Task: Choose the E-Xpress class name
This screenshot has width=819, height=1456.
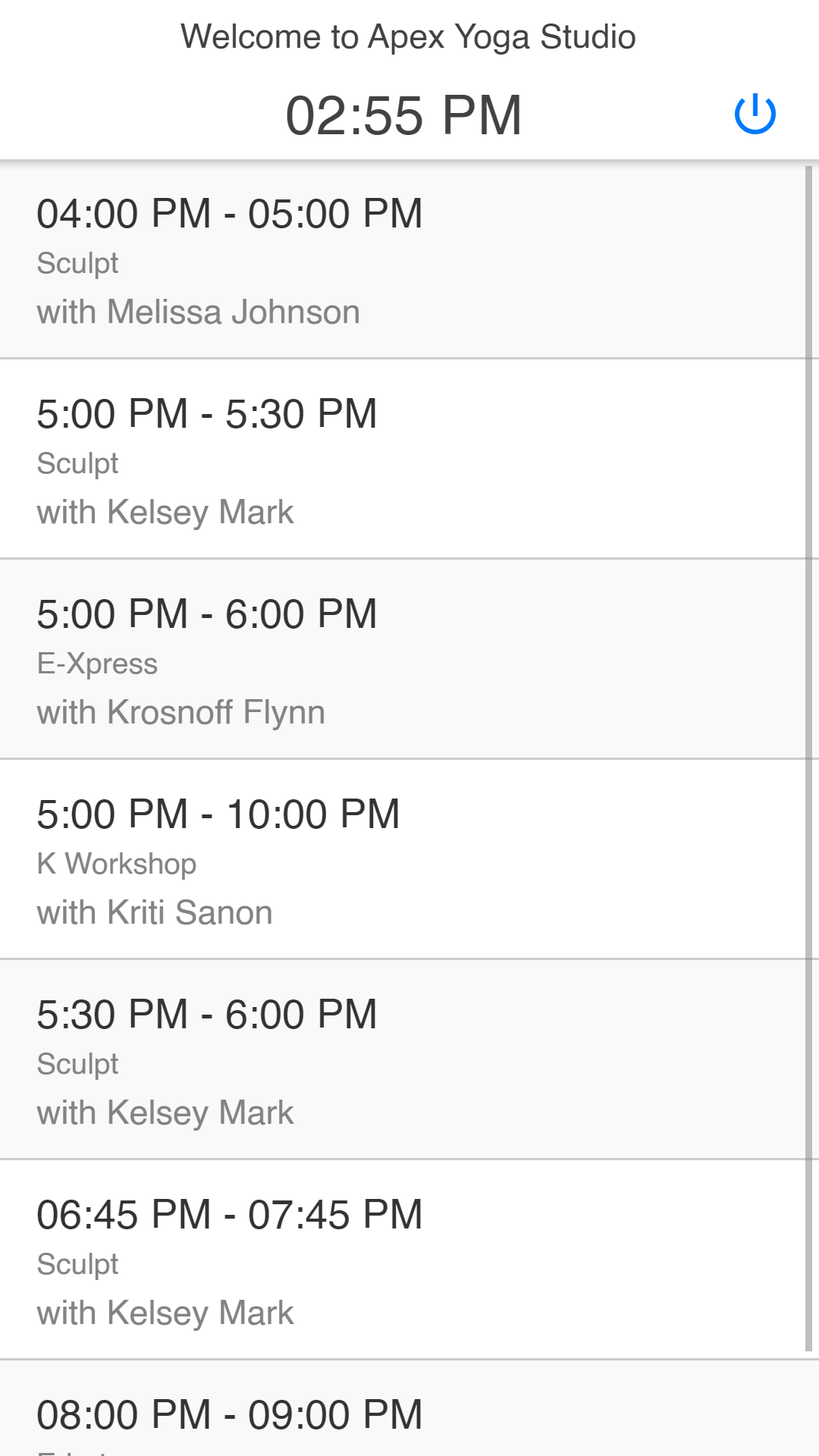Action: coord(97,664)
